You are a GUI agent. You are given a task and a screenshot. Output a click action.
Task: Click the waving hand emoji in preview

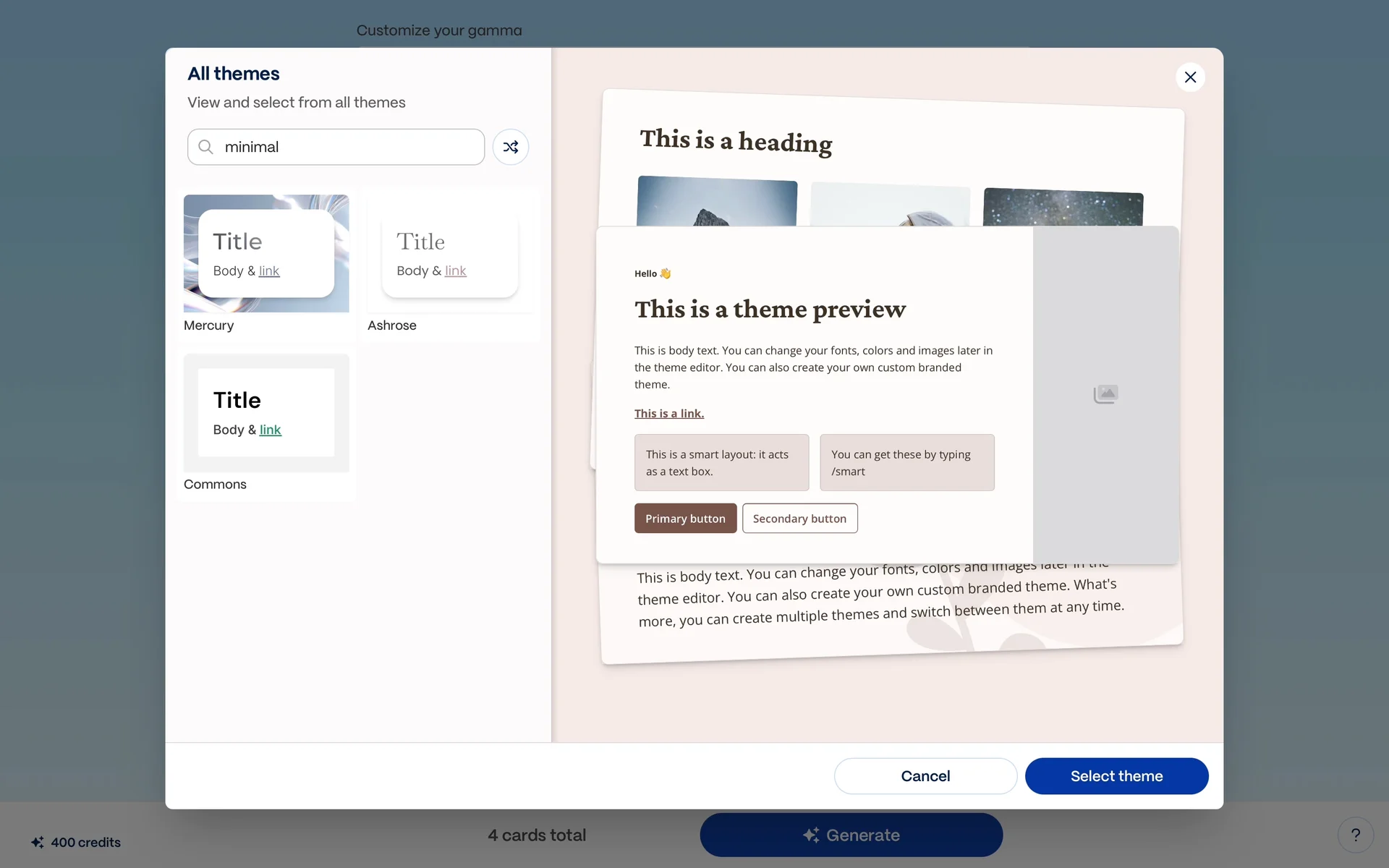click(x=666, y=273)
